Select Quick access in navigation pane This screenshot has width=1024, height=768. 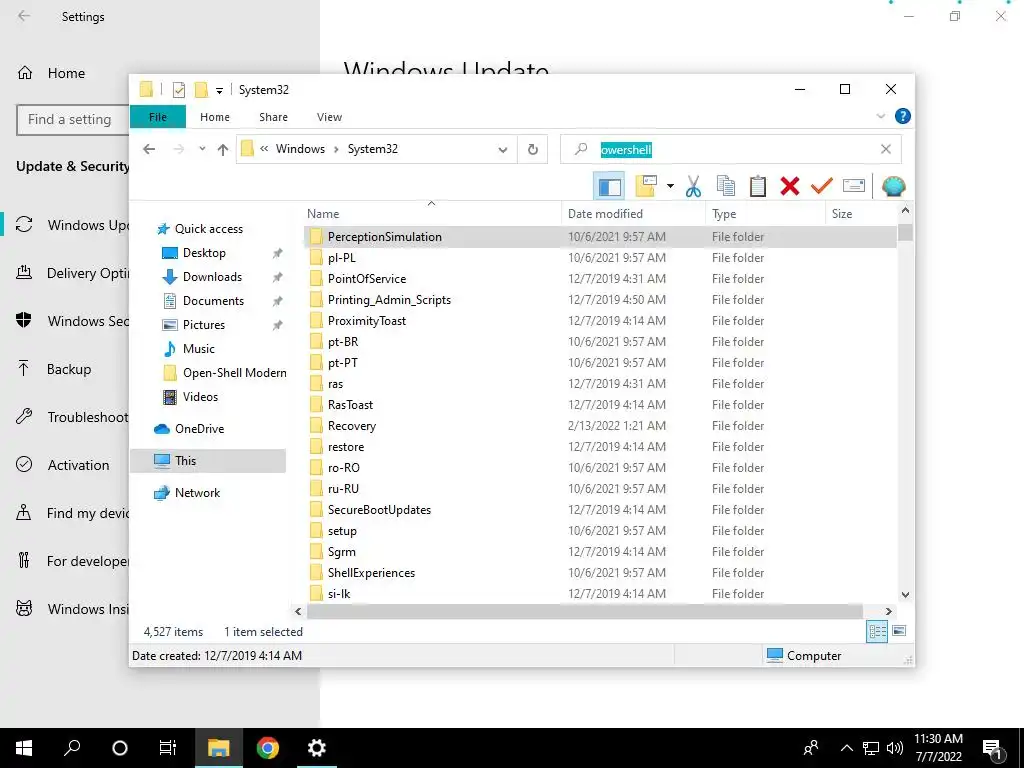pyautogui.click(x=208, y=229)
